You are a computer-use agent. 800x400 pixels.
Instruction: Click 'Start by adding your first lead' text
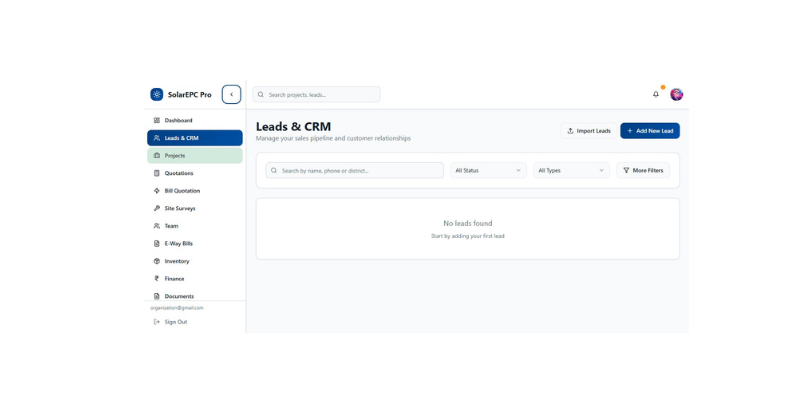pos(468,236)
